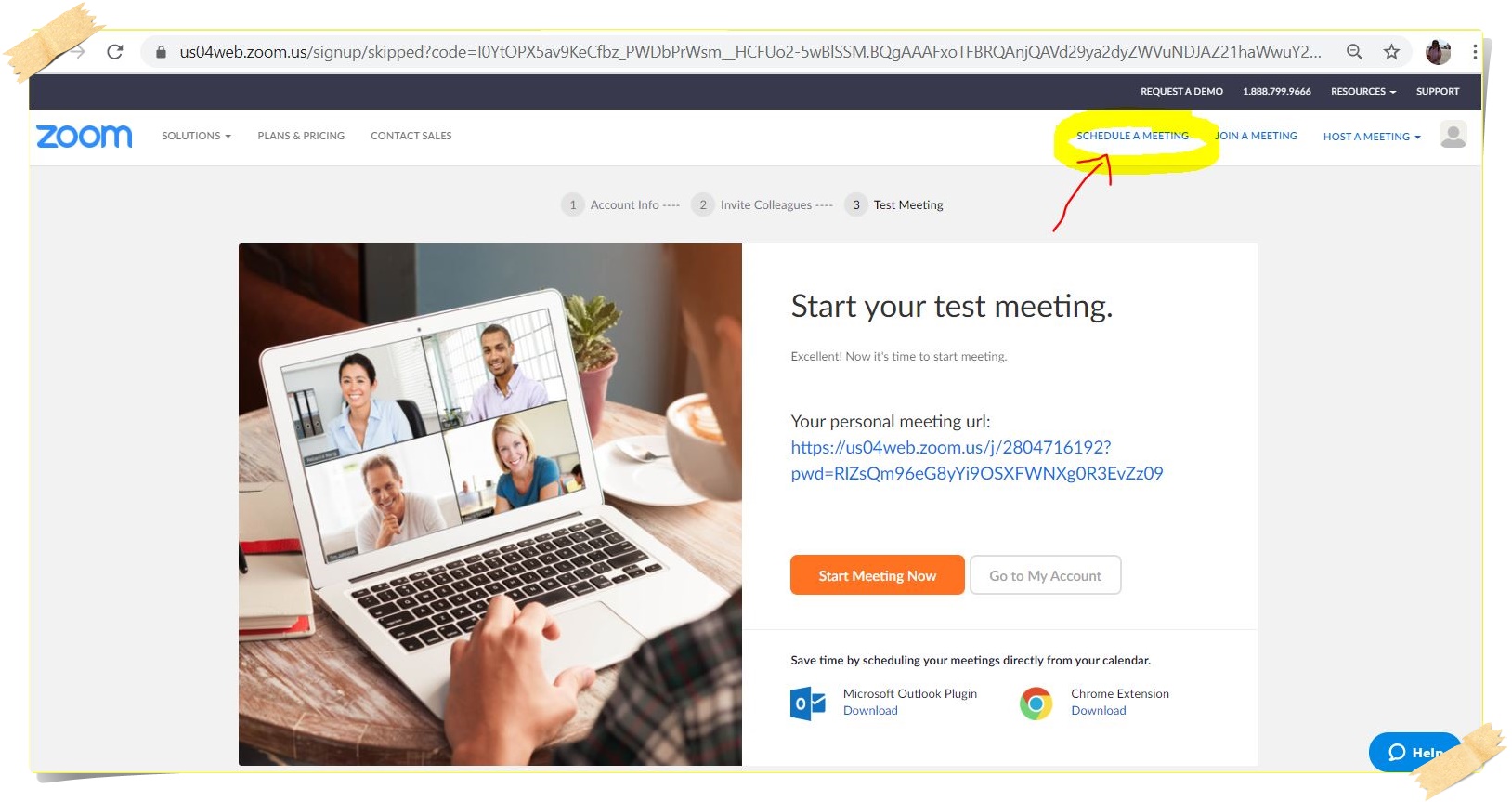Screen dimensions: 1512x802
Task: Open Contact Sales page
Action: [411, 136]
